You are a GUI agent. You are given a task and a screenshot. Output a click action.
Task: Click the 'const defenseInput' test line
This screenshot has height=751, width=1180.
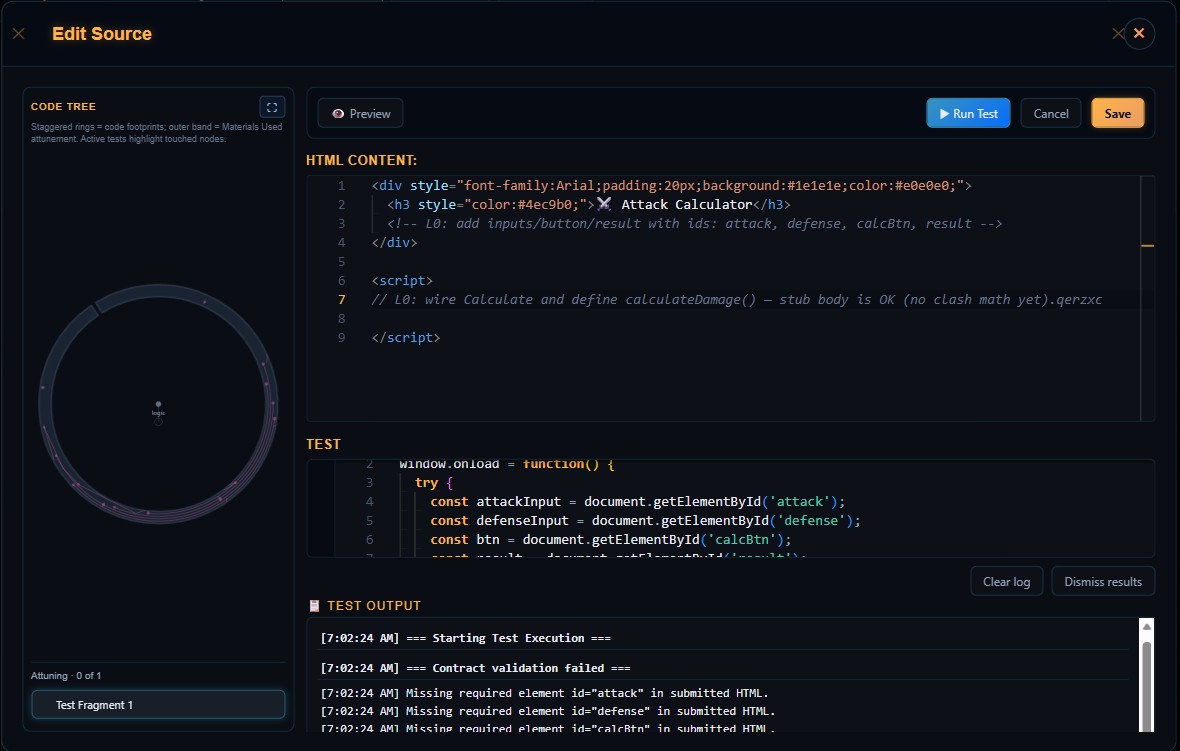pos(645,521)
